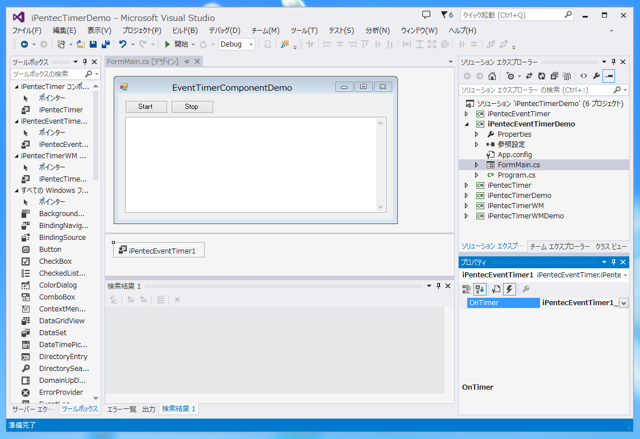This screenshot has height=439, width=640.
Task: Click the Save floppy disk icon
Action: click(x=93, y=44)
